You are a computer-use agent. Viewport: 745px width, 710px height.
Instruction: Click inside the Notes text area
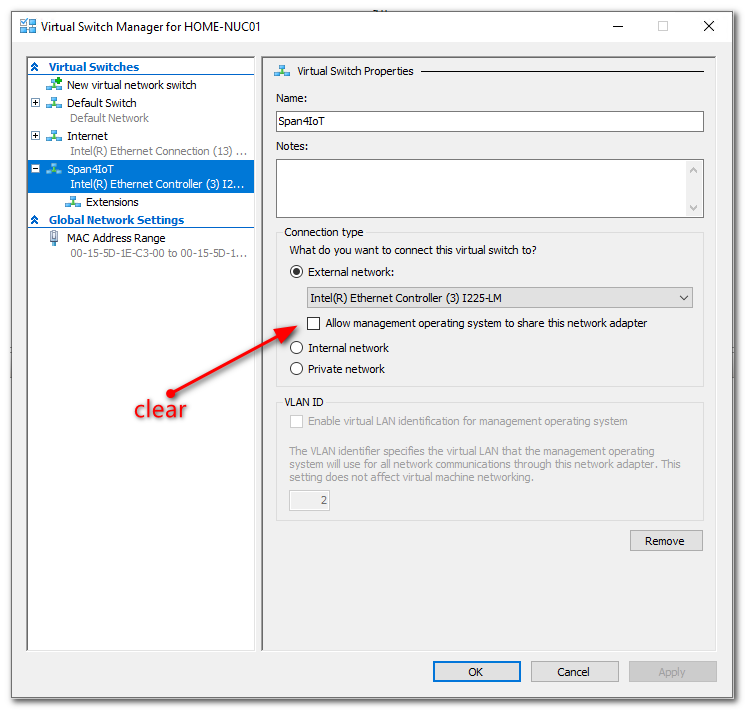point(481,188)
